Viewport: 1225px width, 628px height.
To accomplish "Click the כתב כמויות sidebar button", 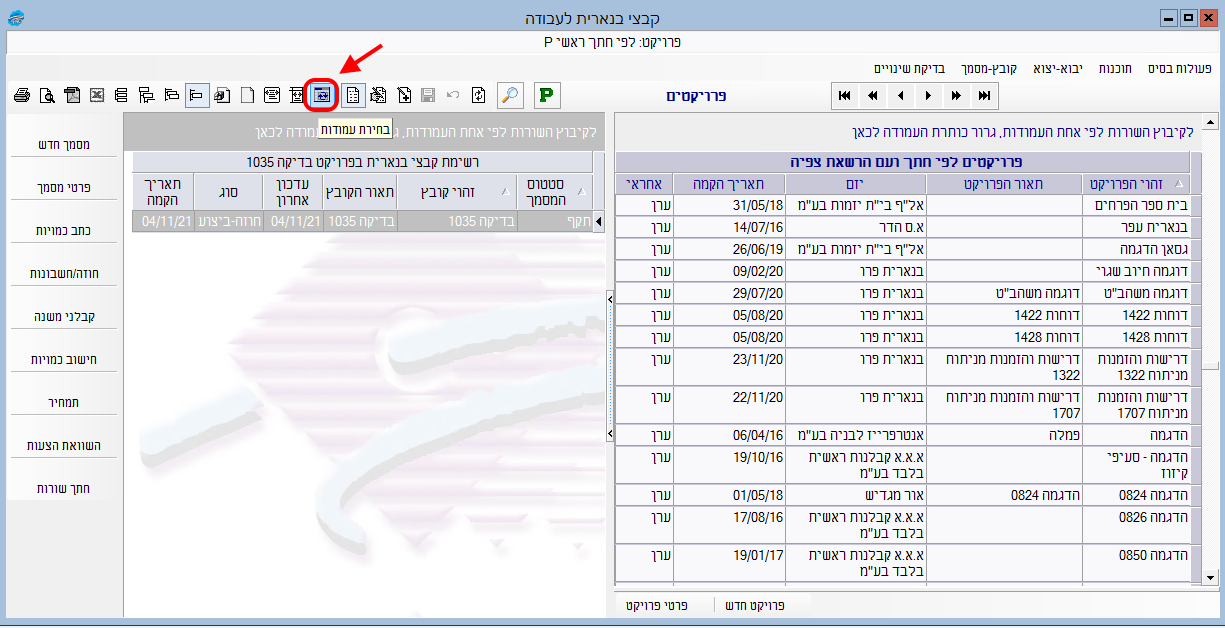I will pos(63,230).
